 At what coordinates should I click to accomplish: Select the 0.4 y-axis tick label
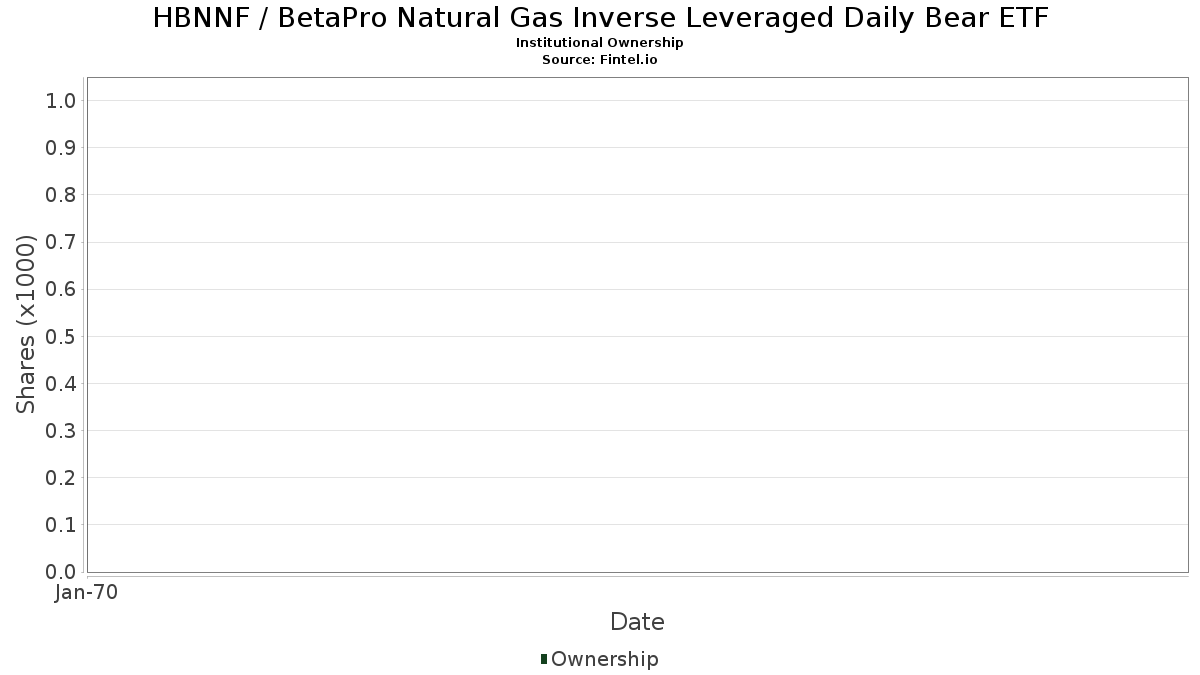(61, 383)
